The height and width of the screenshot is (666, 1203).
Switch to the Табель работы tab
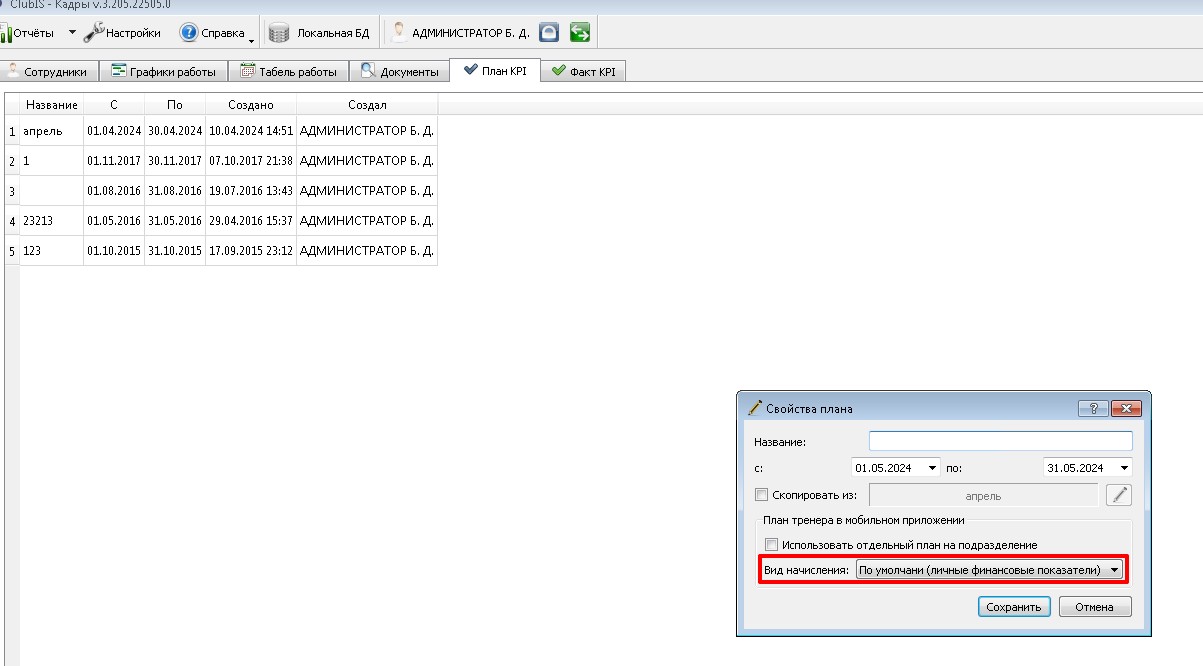[289, 72]
